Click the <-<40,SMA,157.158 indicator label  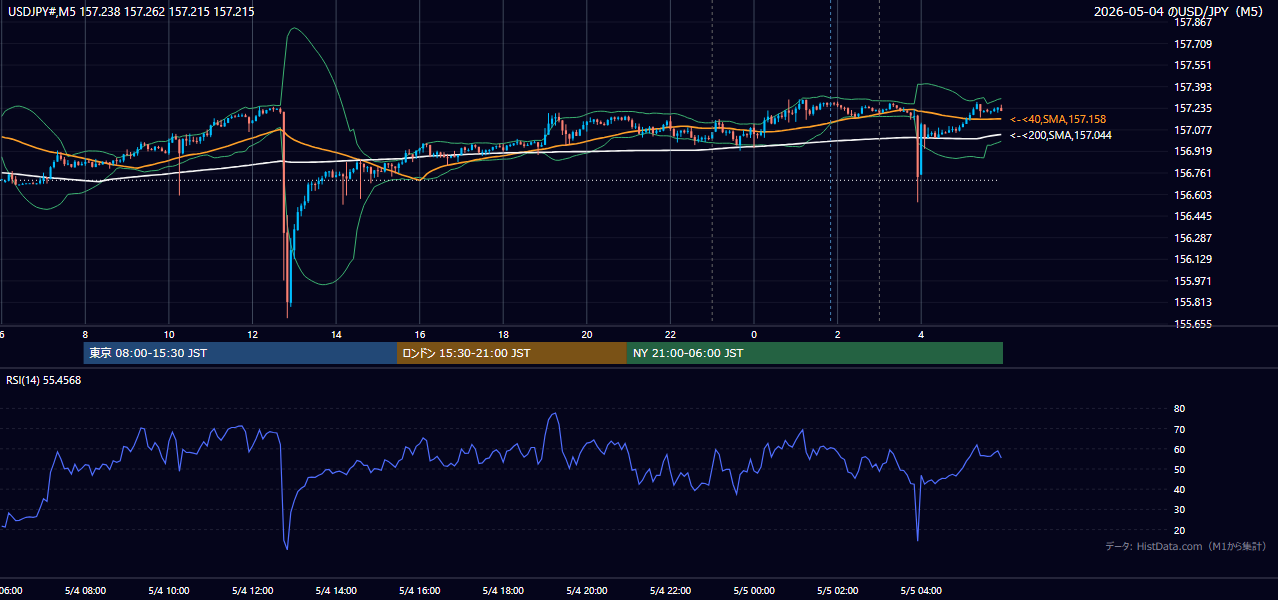click(1058, 119)
